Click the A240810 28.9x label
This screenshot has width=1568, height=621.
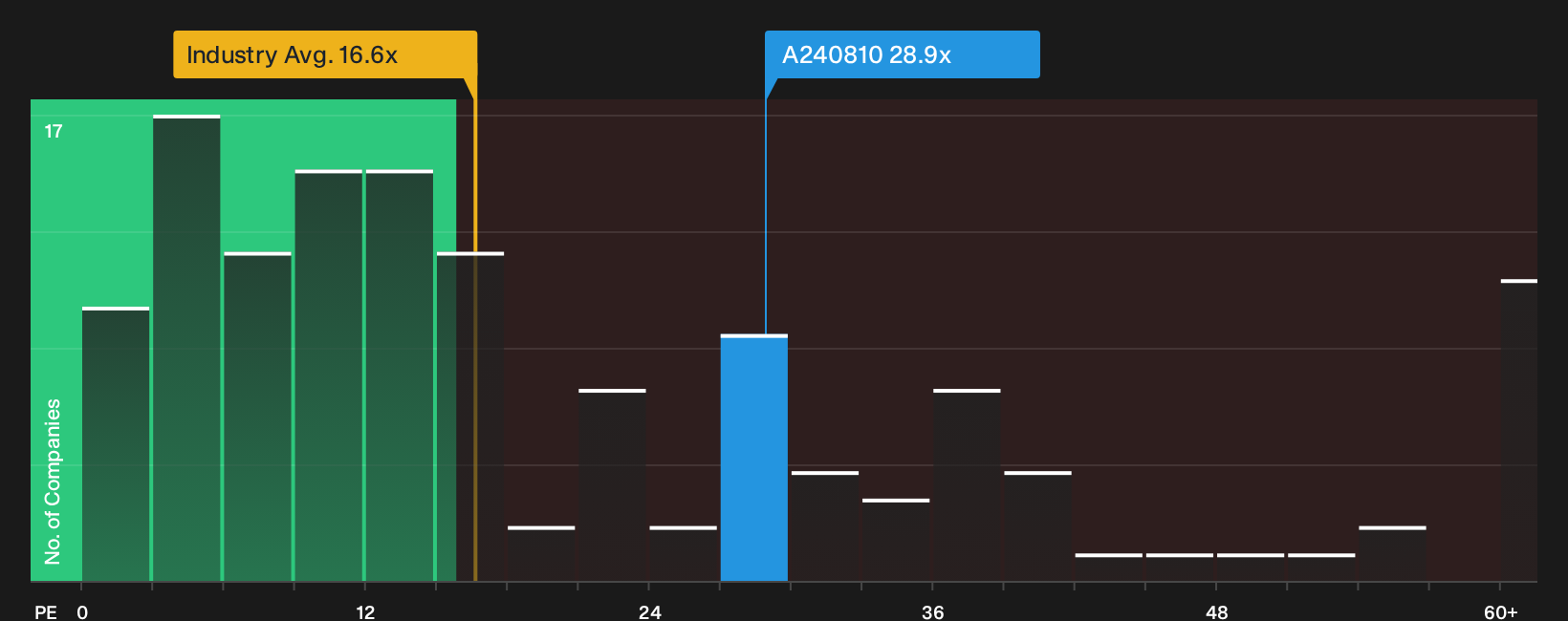click(902, 54)
